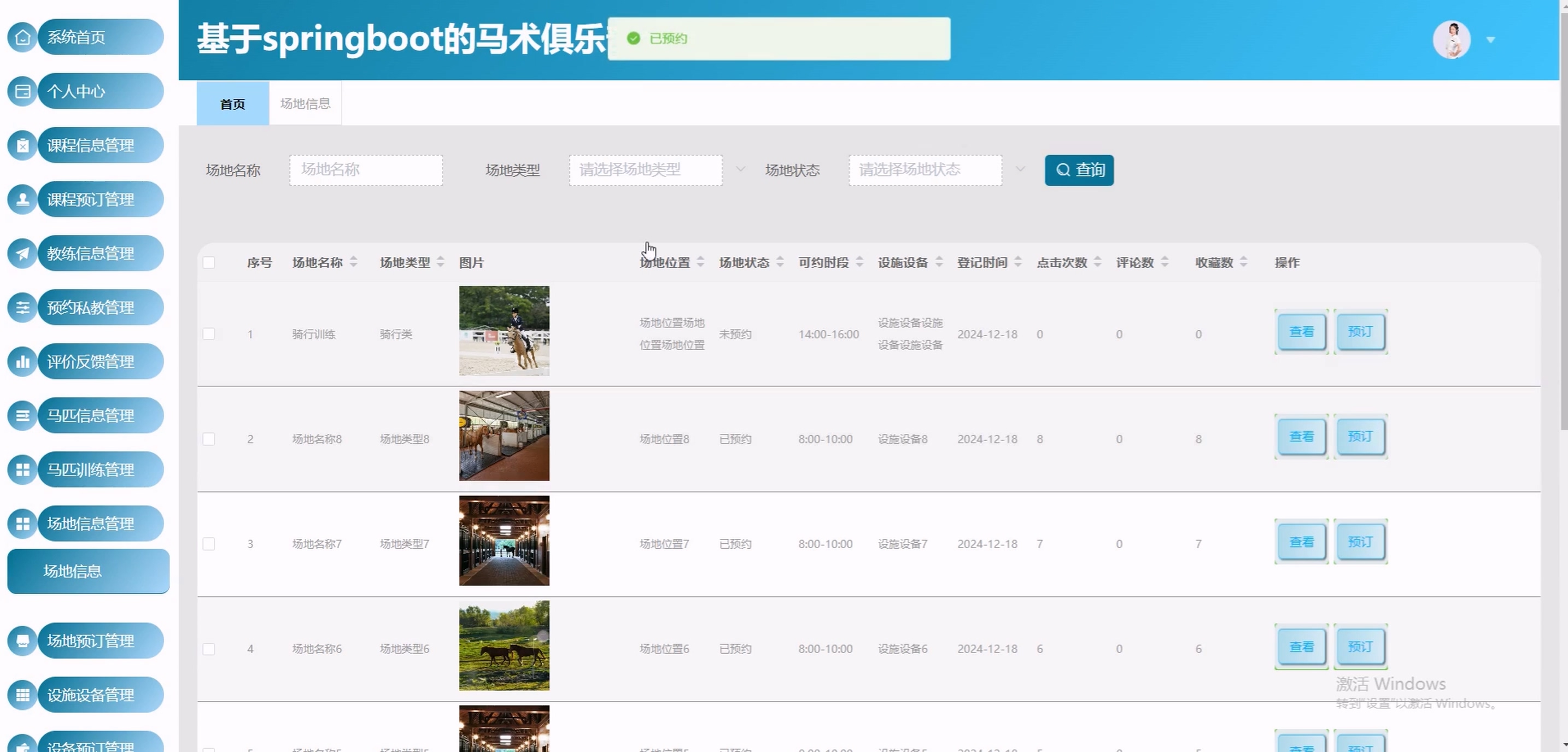Click the 查询 search button
Viewport: 1568px width, 752px height.
[1079, 170]
